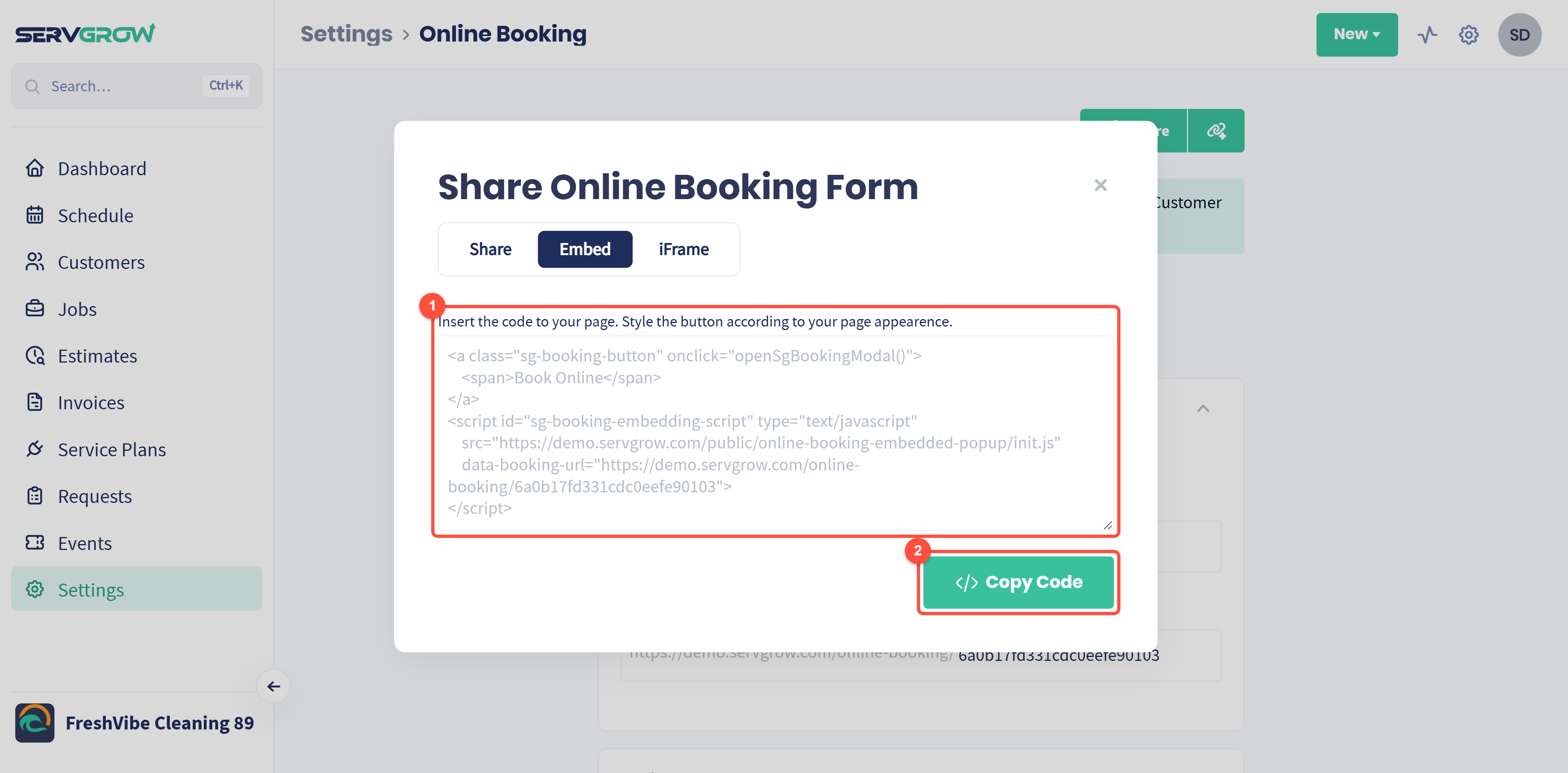The image size is (1568, 773).
Task: Open the activity pulse icon
Action: click(1427, 35)
